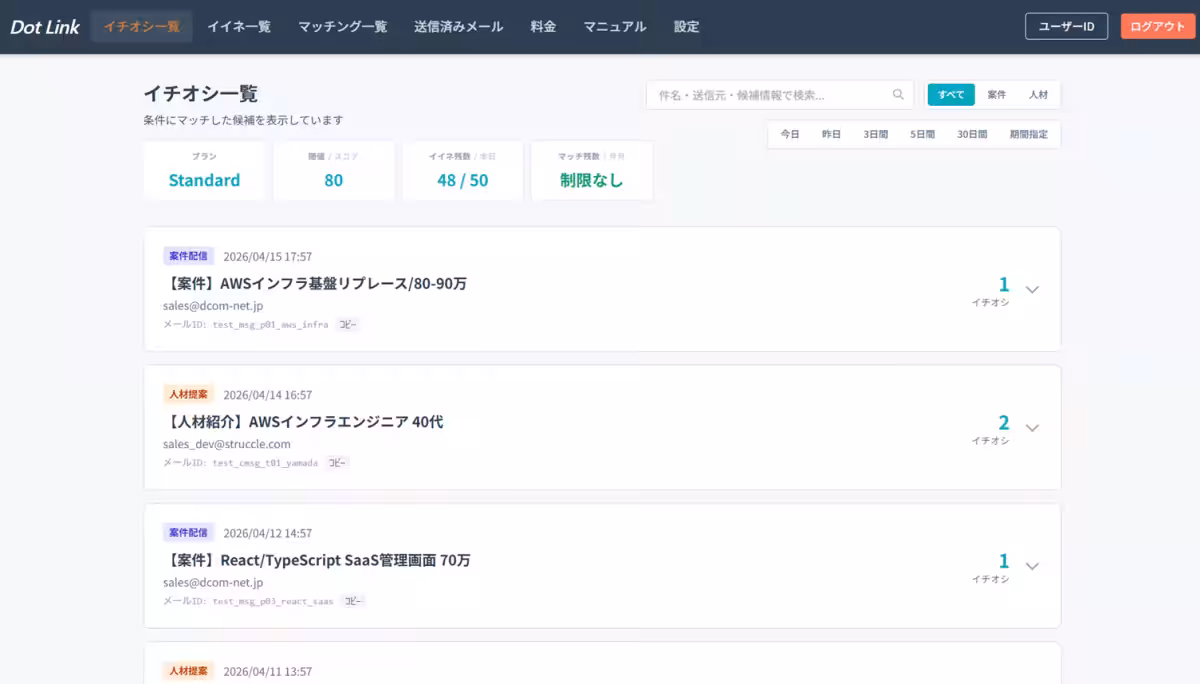This screenshot has width=1200, height=684.
Task: Open 設定 in the navigation bar
Action: (687, 27)
